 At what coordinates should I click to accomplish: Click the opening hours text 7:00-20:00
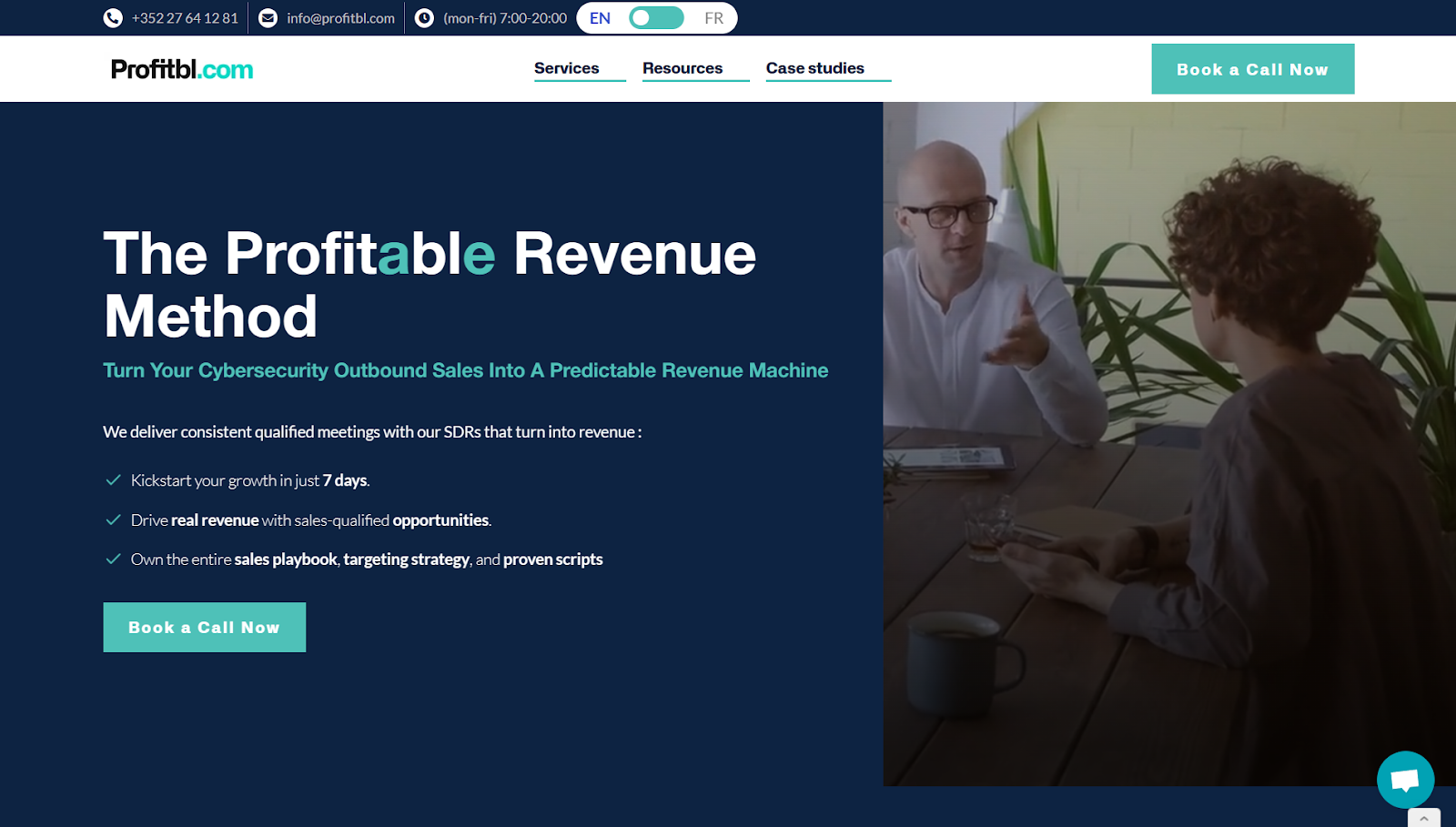[505, 18]
